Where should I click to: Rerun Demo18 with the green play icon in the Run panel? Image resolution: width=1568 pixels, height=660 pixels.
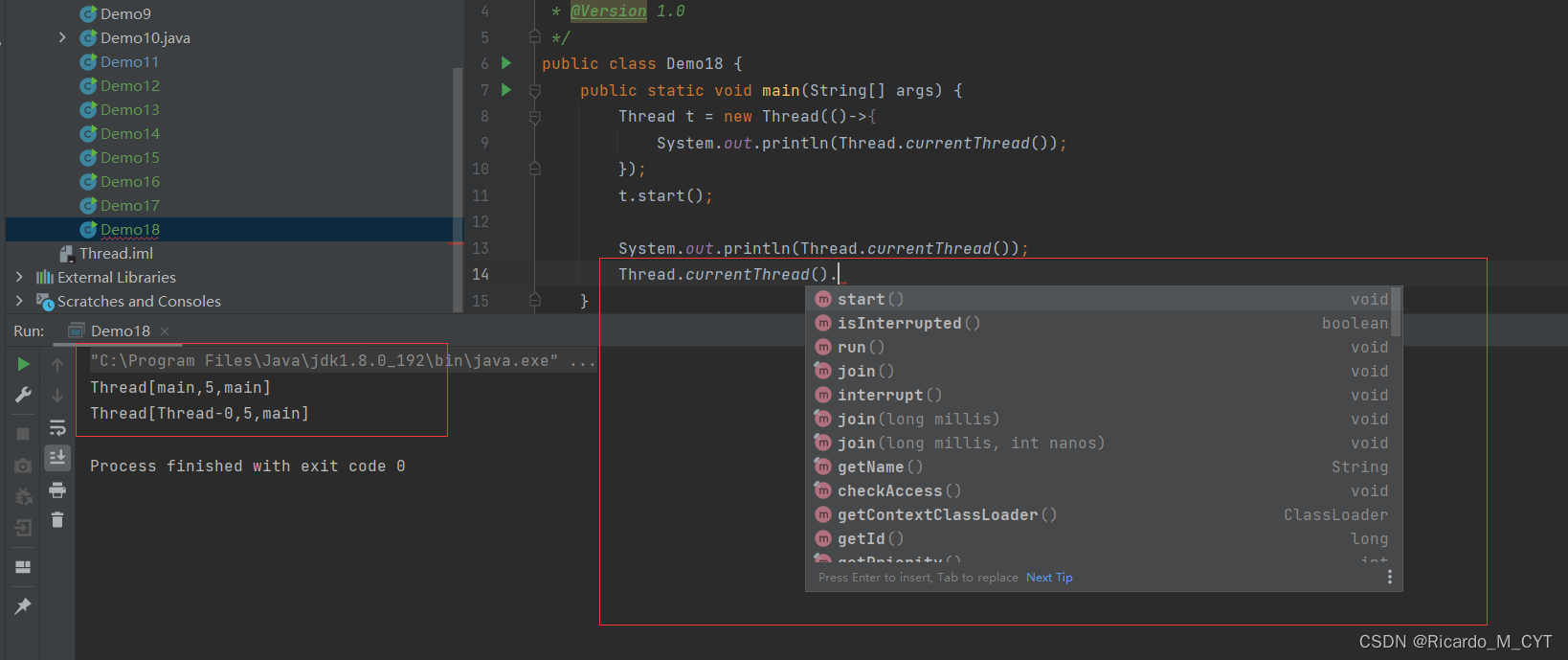23,364
